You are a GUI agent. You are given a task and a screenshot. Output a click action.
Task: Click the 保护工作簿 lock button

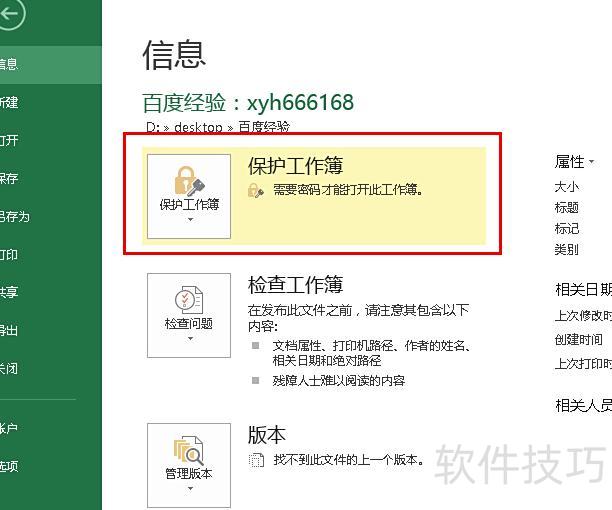189,196
